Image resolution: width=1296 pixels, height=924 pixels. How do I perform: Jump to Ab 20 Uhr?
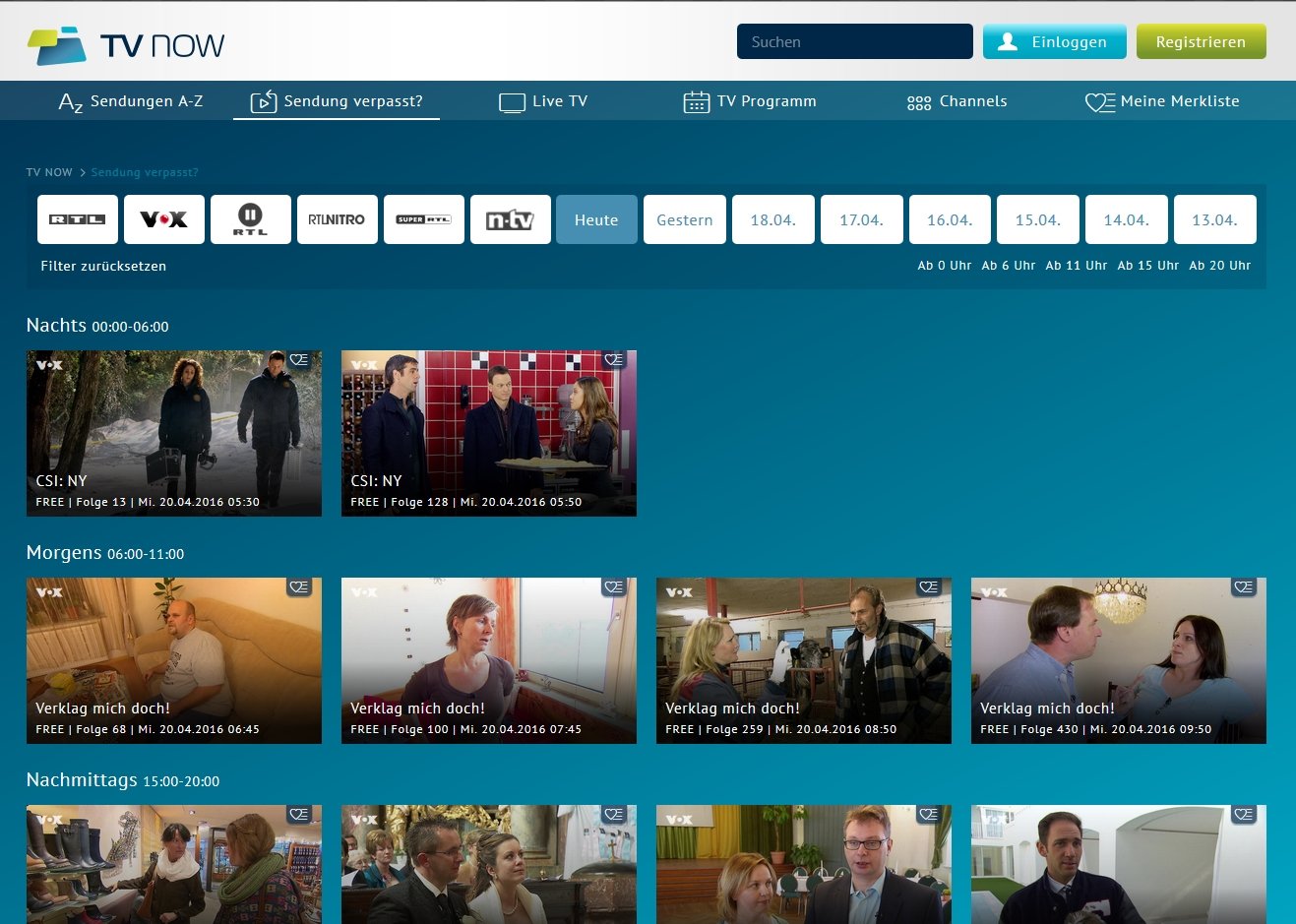[1220, 266]
